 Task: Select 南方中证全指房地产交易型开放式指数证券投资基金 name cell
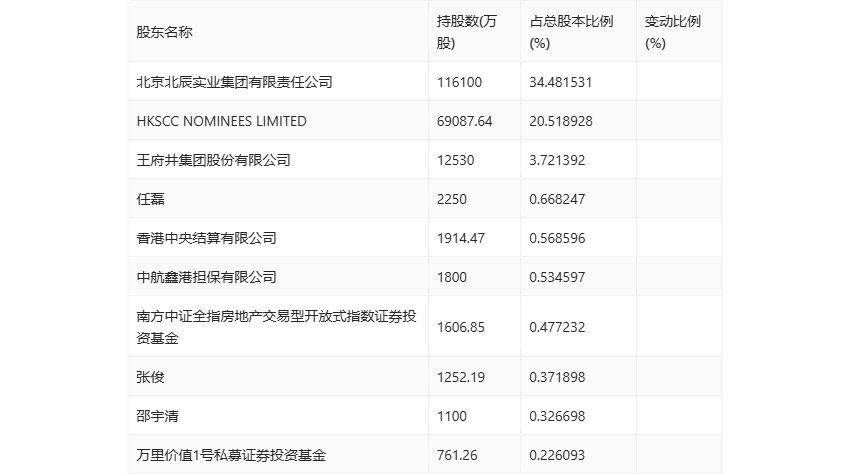click(x=276, y=327)
